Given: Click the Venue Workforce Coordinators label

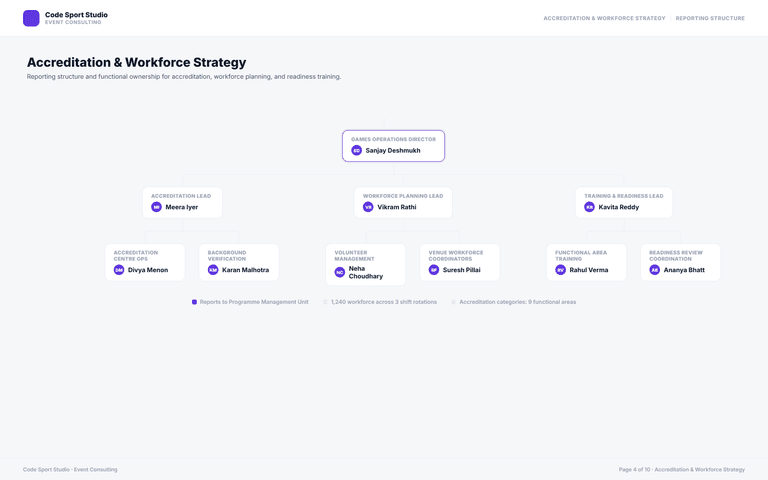Looking at the screenshot, I should (456, 256).
